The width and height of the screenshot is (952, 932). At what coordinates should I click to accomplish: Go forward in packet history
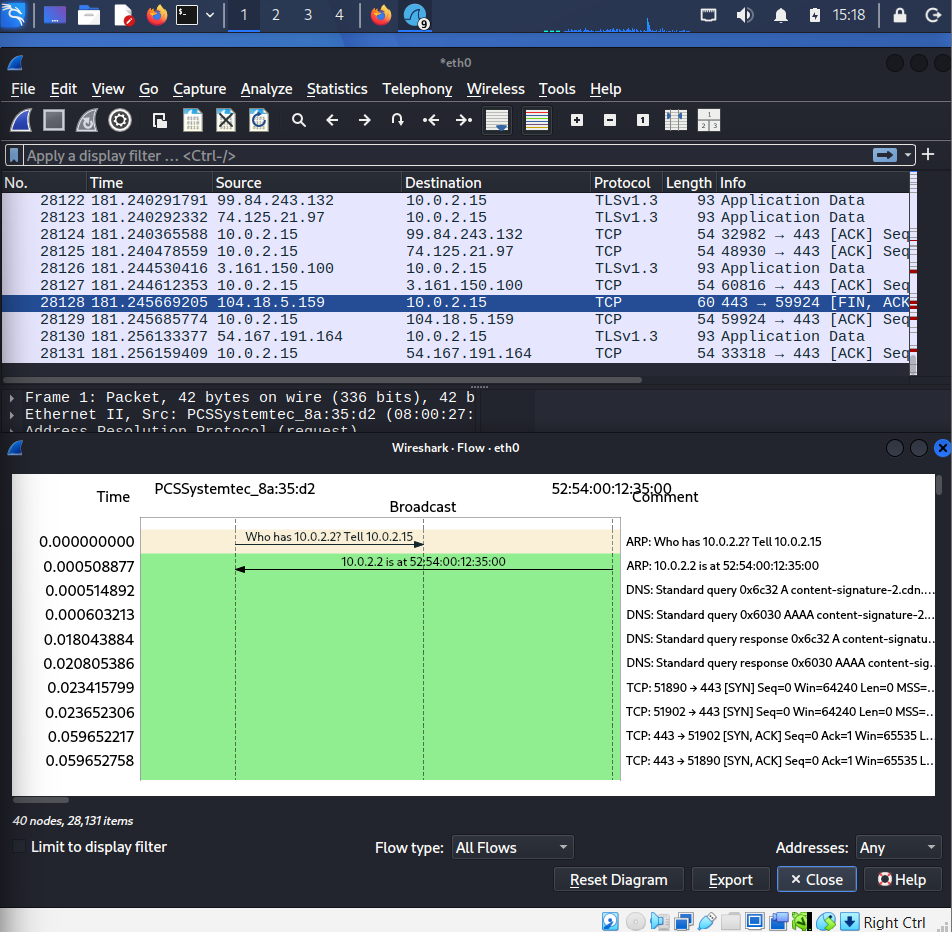coord(364,120)
